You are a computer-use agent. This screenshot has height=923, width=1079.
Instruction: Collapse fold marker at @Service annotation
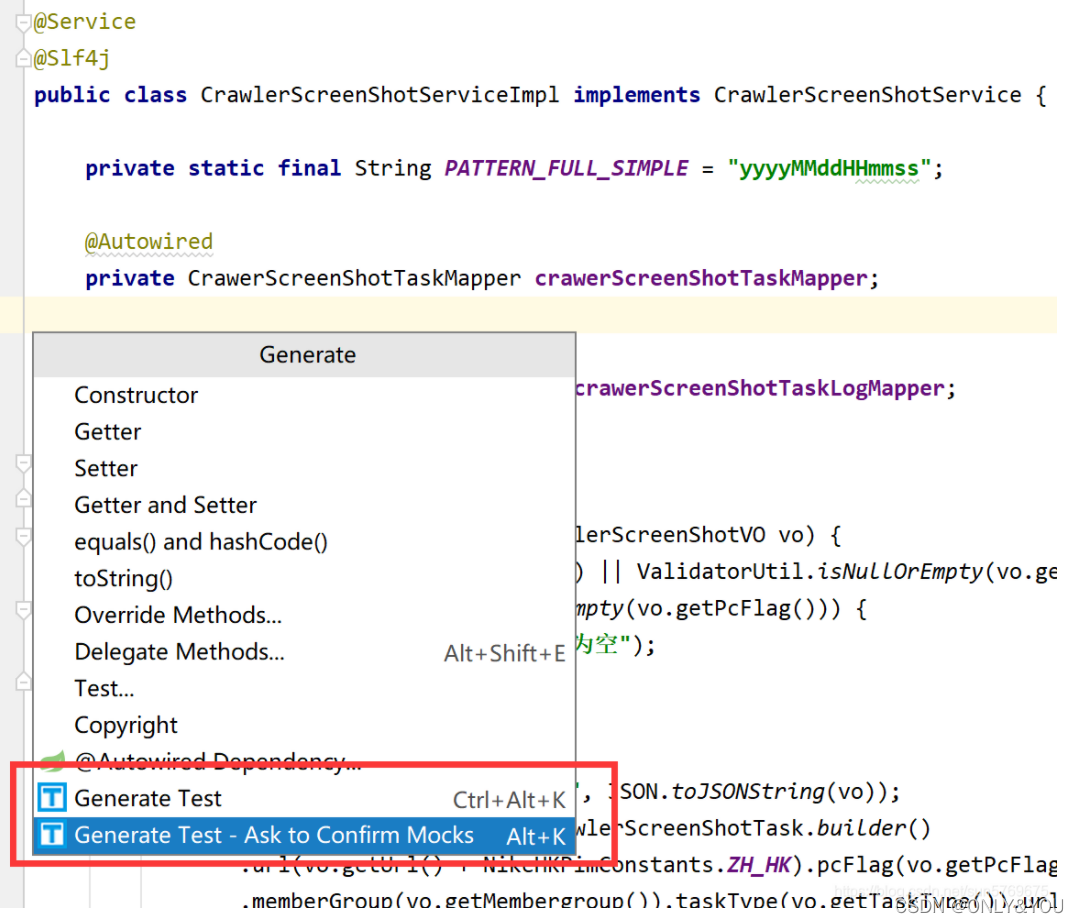[23, 23]
